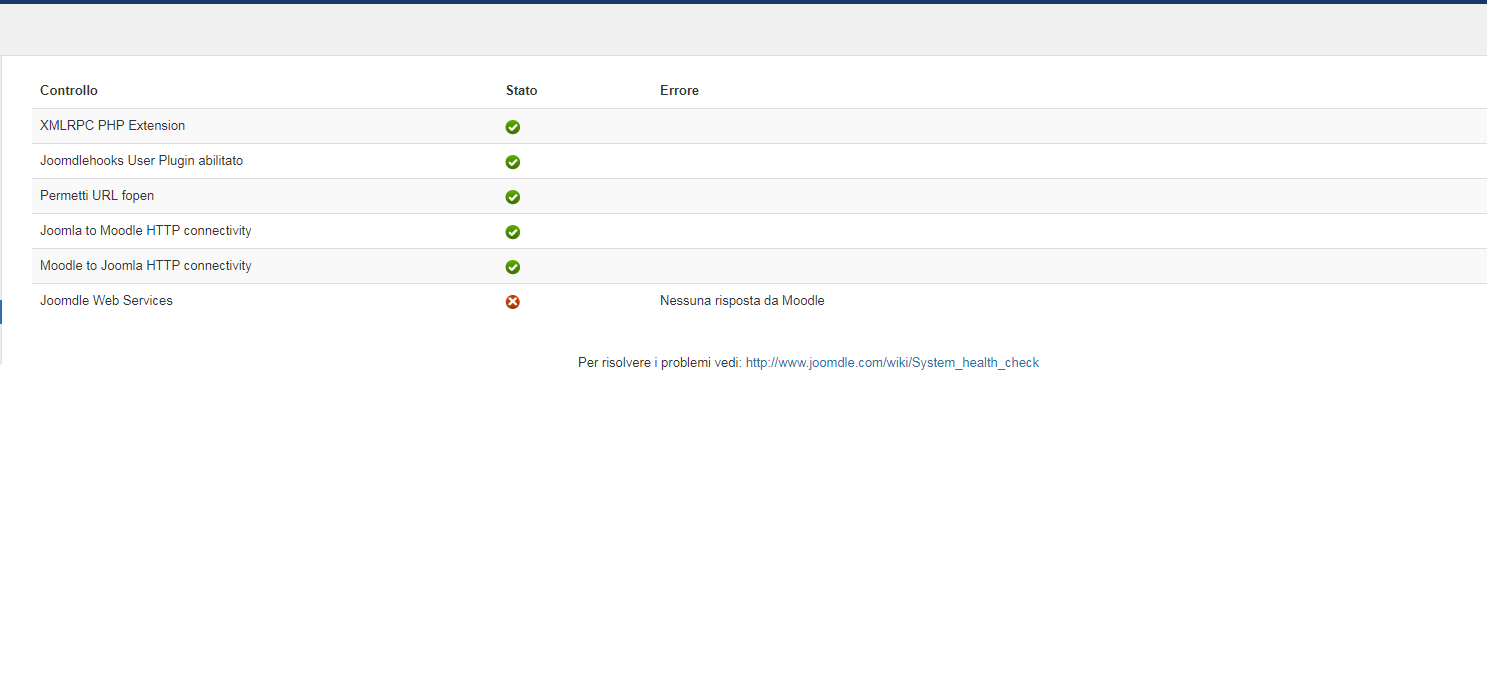This screenshot has width=1487, height=693.
Task: Click the Controllo column header
Action: pos(69,91)
